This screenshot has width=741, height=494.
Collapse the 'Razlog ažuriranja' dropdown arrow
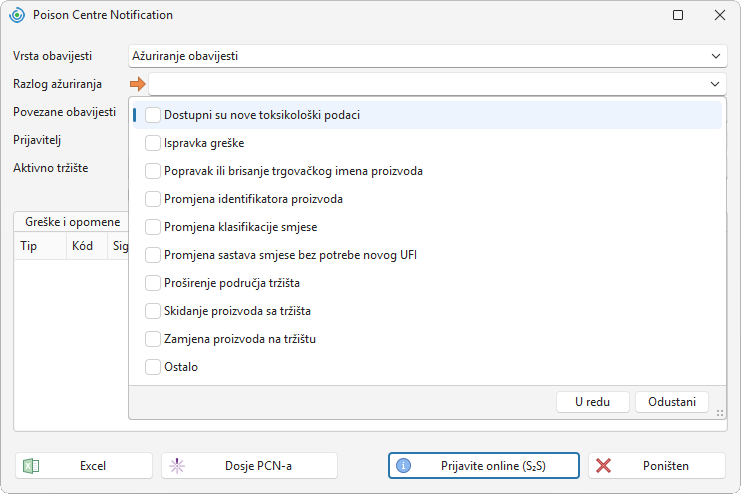(715, 84)
